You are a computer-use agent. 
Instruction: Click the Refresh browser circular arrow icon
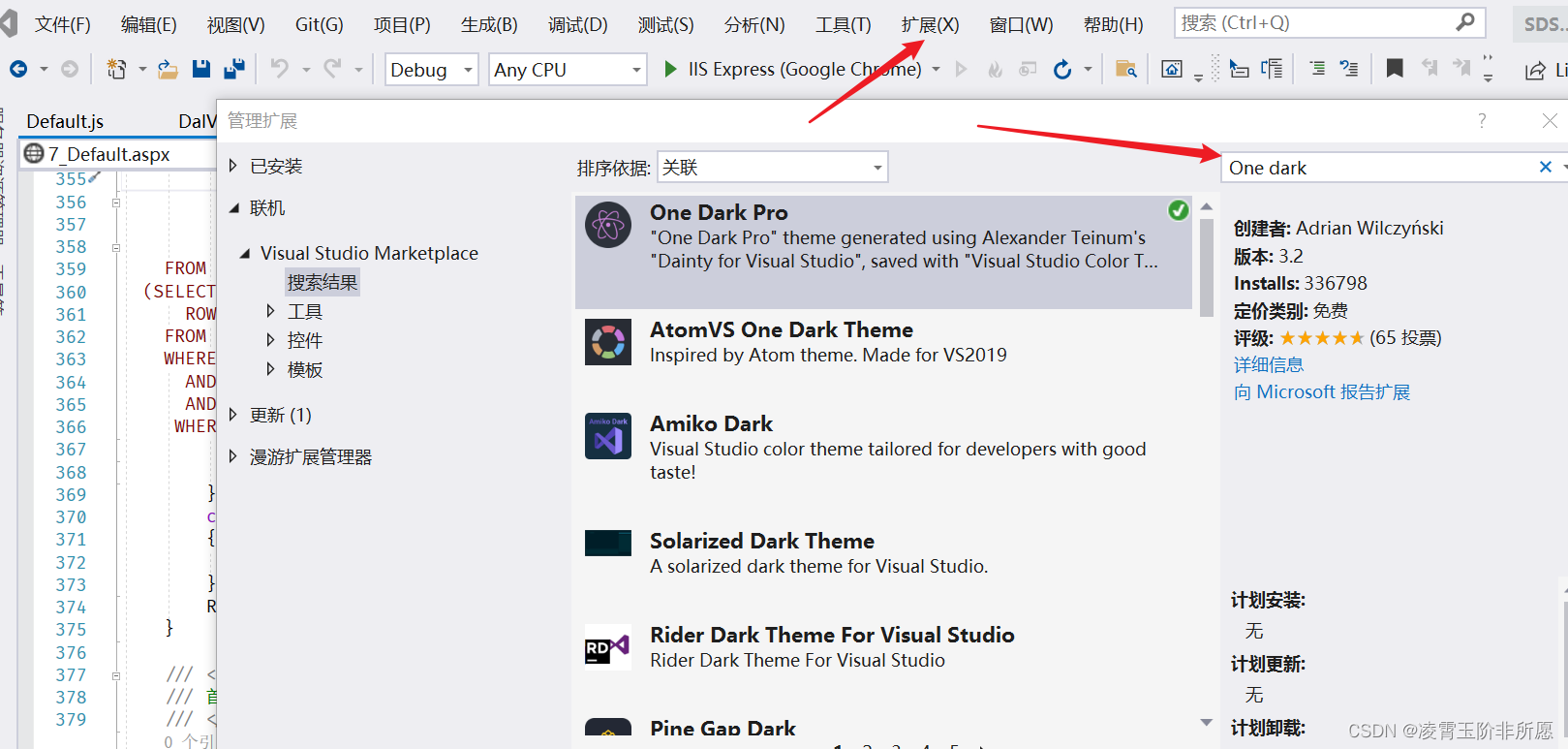(1062, 69)
